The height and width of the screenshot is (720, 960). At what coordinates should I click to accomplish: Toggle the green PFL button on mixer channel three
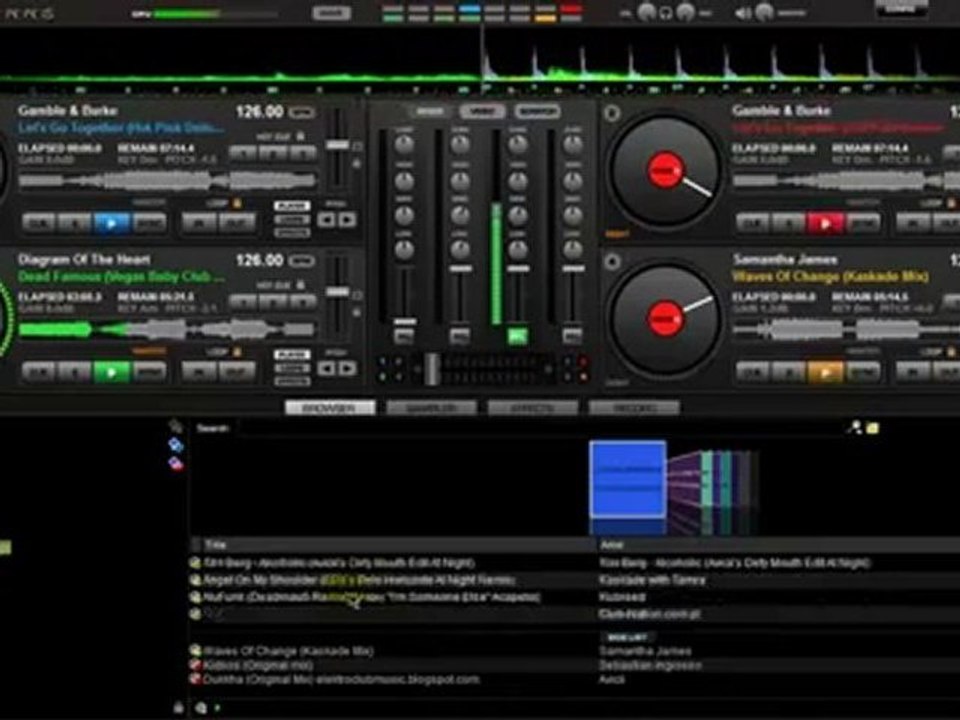[x=517, y=336]
